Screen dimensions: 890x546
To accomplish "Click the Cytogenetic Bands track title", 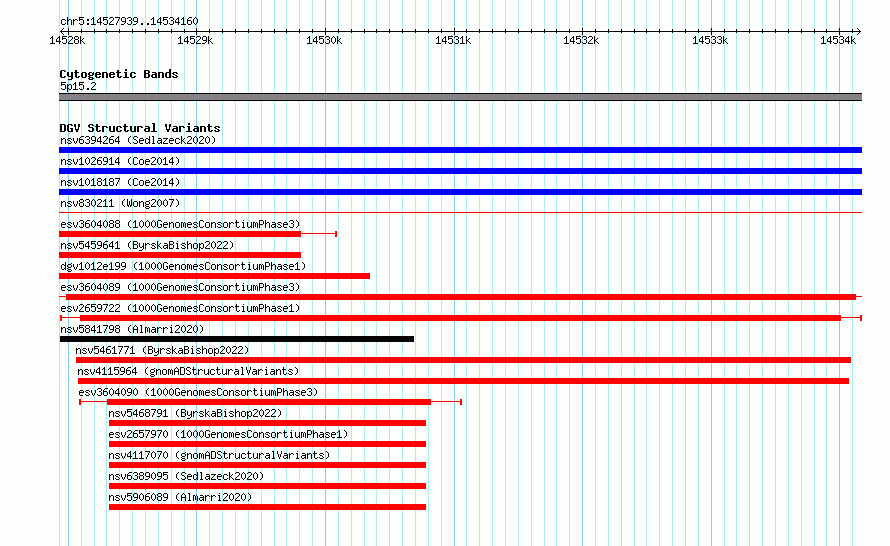I will click(119, 74).
